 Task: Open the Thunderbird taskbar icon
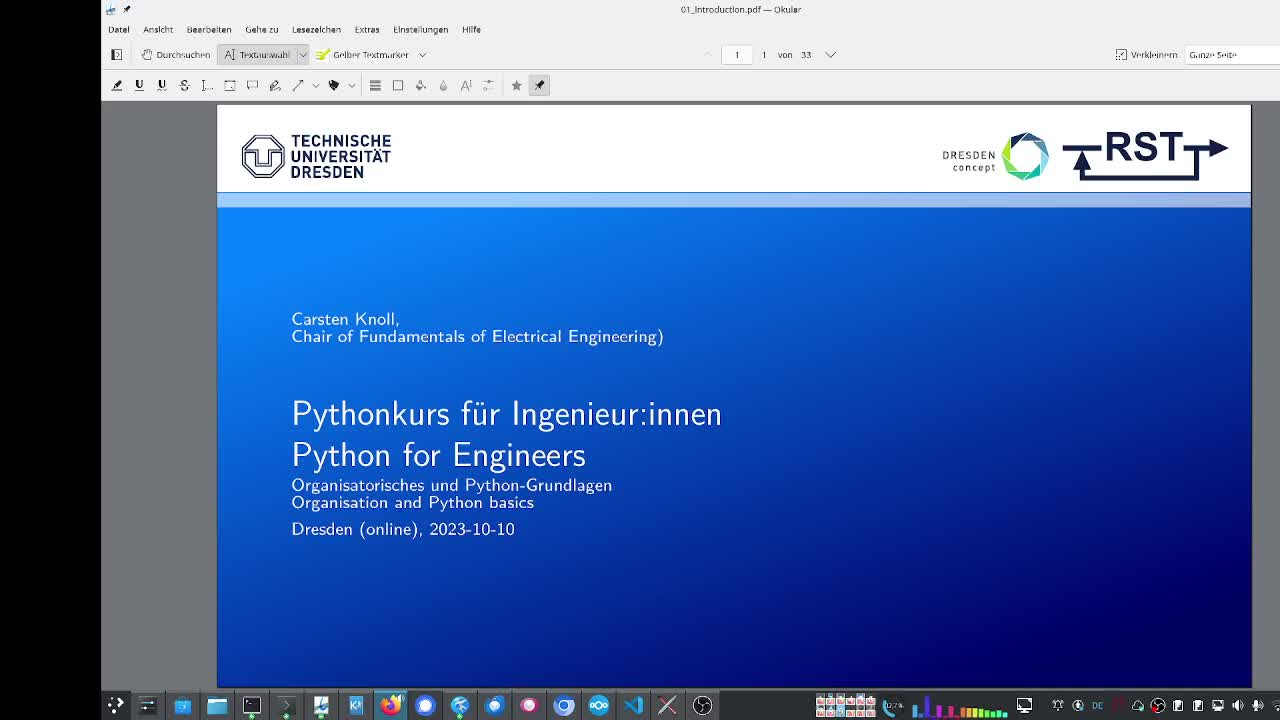point(494,705)
